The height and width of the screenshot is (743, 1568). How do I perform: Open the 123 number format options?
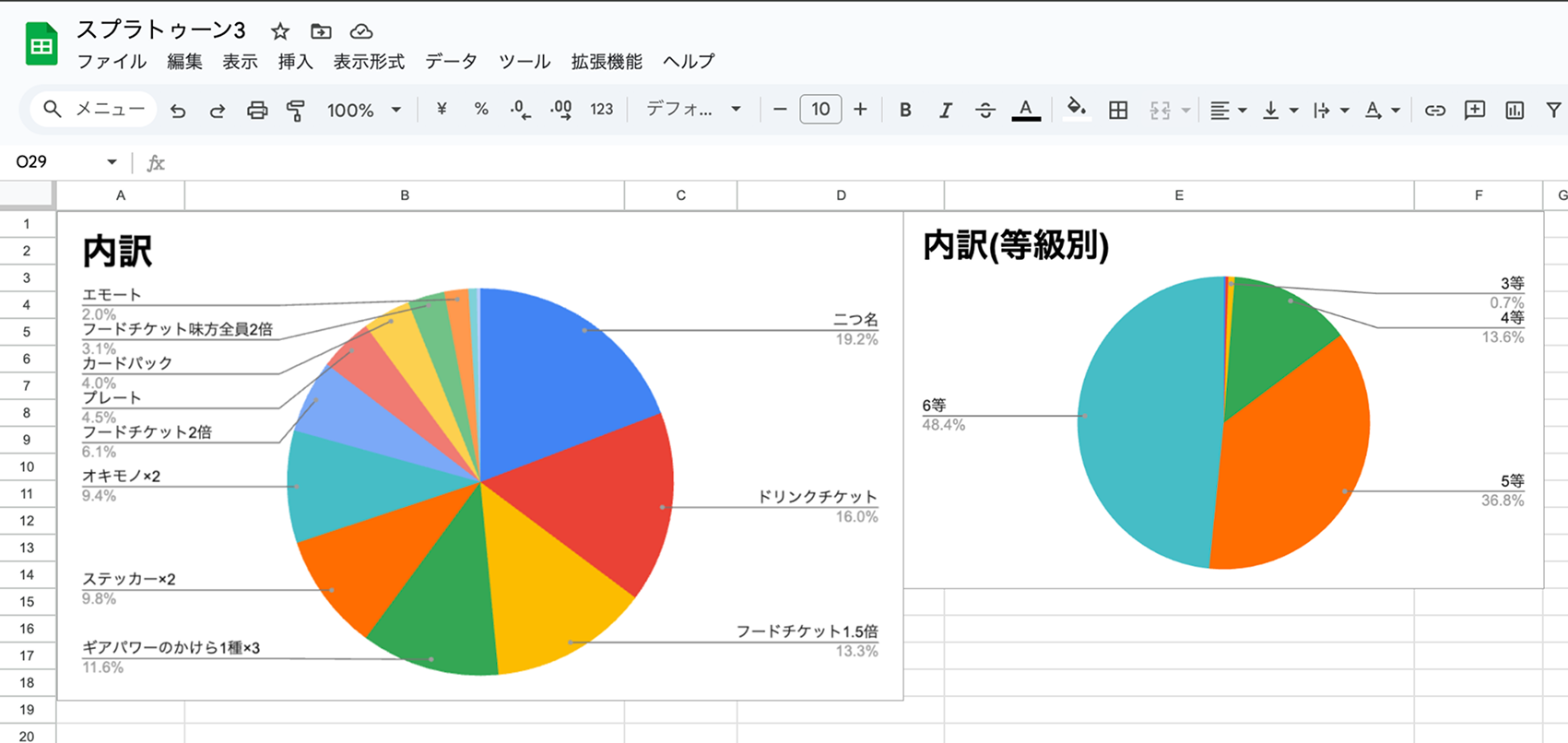click(602, 110)
